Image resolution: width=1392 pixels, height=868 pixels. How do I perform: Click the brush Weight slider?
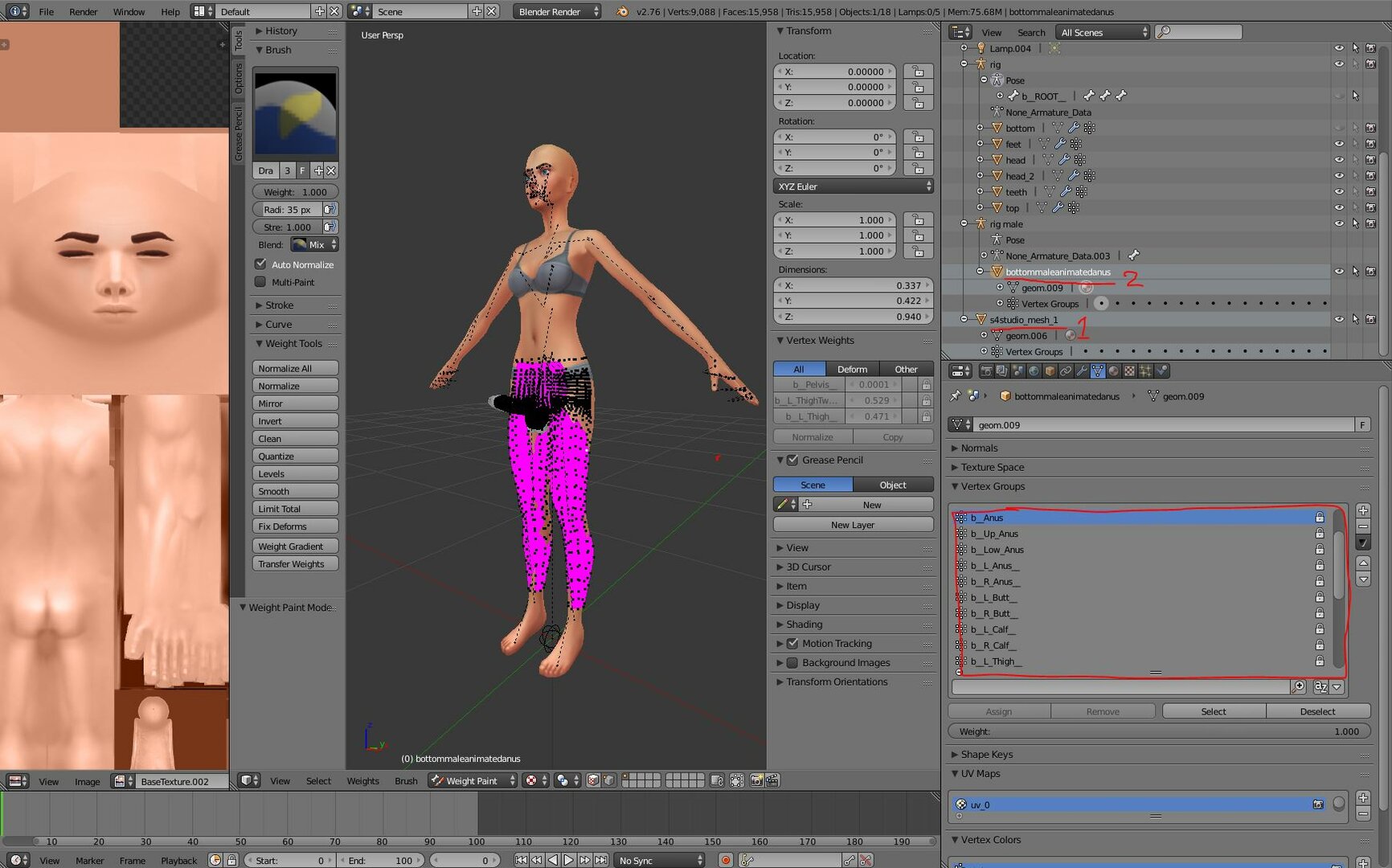click(295, 192)
